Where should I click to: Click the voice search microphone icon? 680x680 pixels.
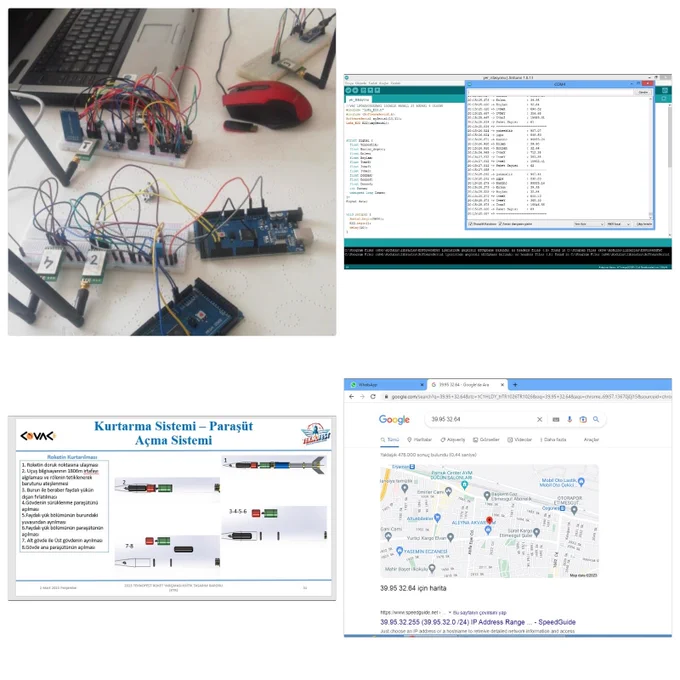click(x=569, y=419)
